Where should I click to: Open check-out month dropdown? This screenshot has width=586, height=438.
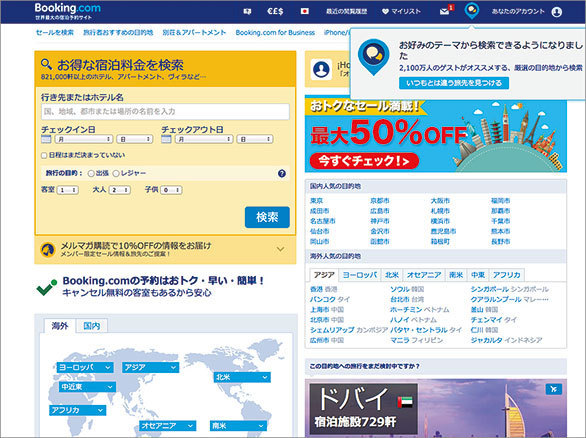[x=204, y=139]
